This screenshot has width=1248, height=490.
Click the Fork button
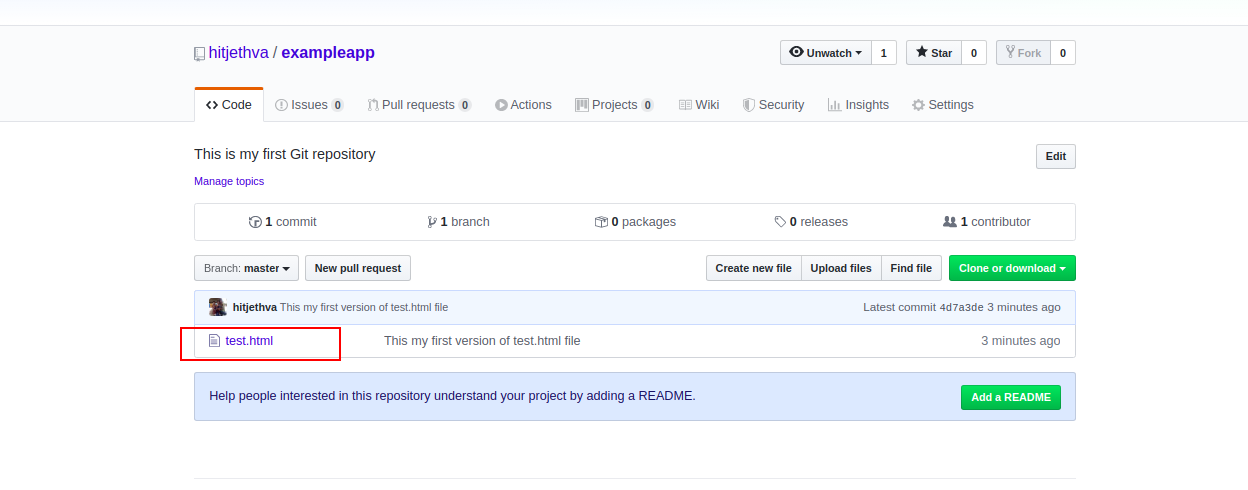tap(1023, 53)
